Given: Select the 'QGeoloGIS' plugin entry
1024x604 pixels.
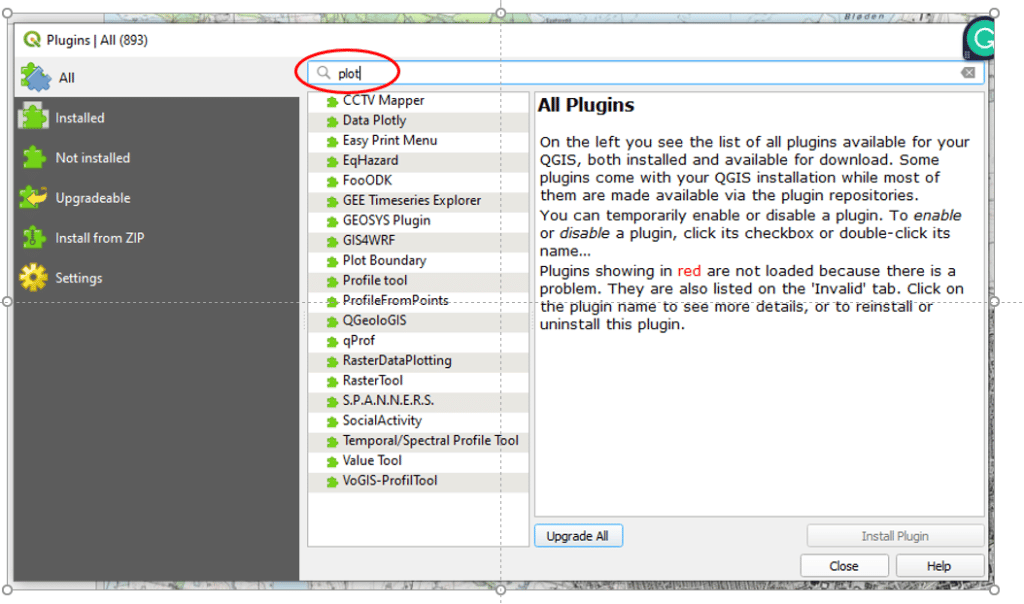Looking at the screenshot, I should 418,321.
